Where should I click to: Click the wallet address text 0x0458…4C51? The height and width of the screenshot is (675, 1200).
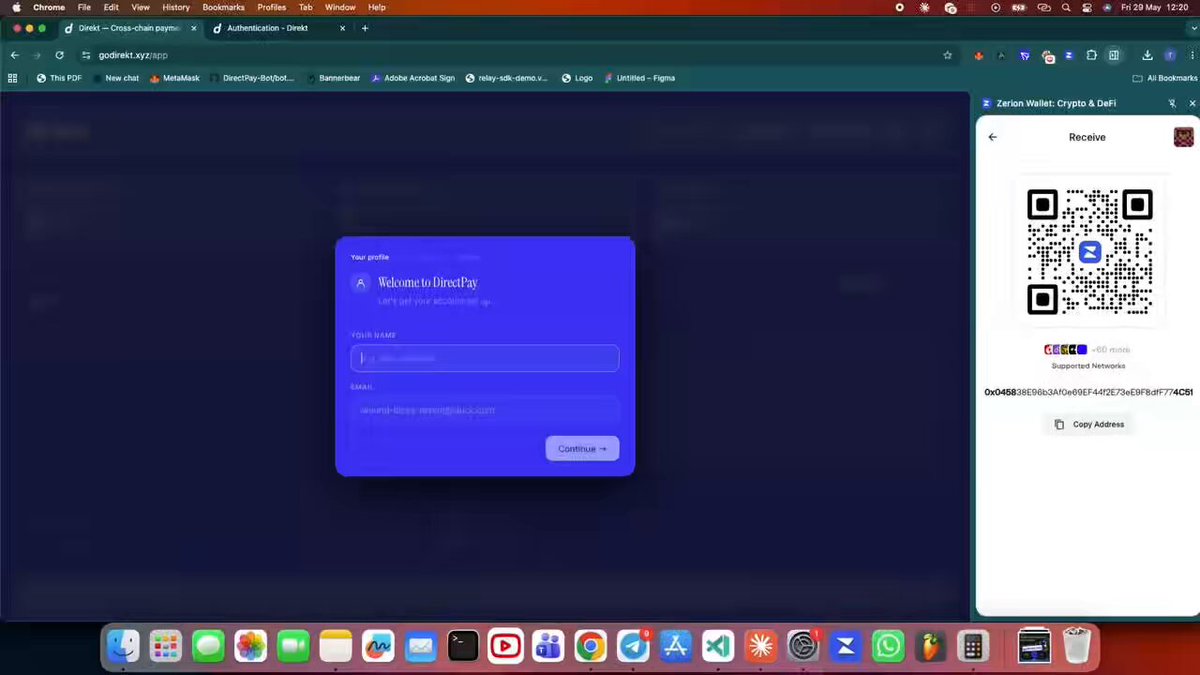pyautogui.click(x=1088, y=392)
